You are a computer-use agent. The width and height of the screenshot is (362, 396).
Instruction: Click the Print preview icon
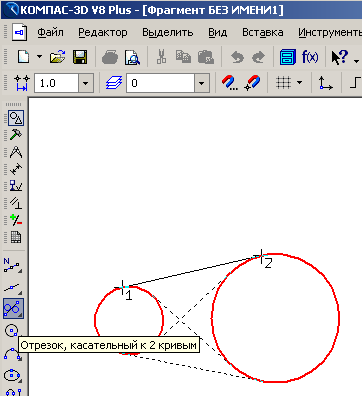click(132, 57)
